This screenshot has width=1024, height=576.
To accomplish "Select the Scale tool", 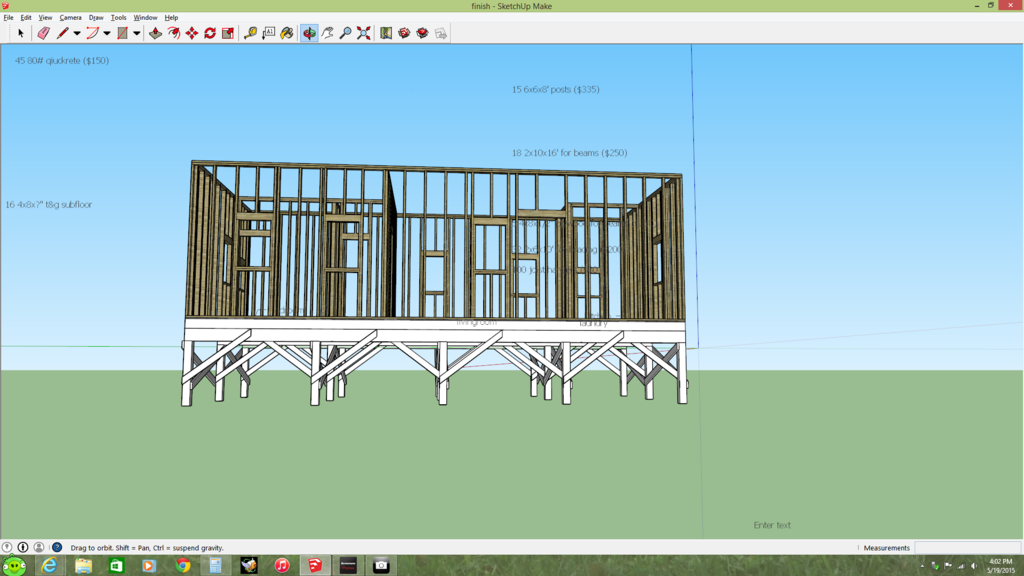I will (228, 33).
